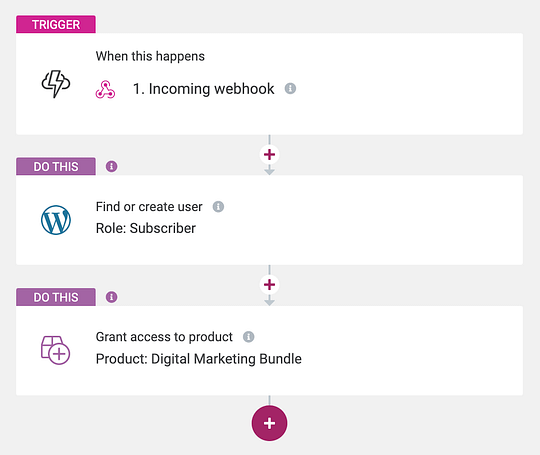The height and width of the screenshot is (455, 540).
Task: Show info for Find or create user
Action: [218, 207]
